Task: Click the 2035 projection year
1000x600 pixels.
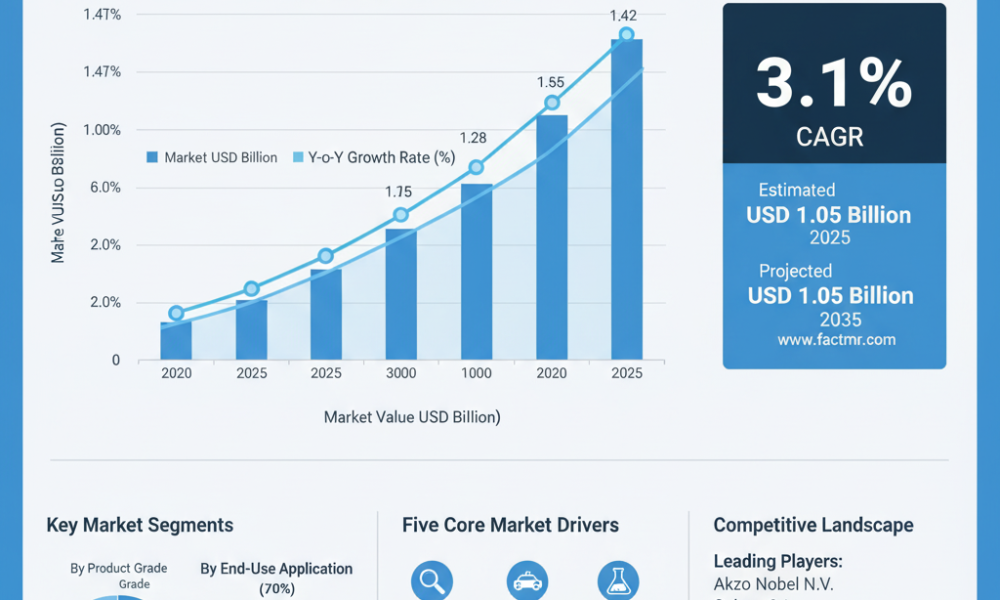Action: click(x=841, y=319)
